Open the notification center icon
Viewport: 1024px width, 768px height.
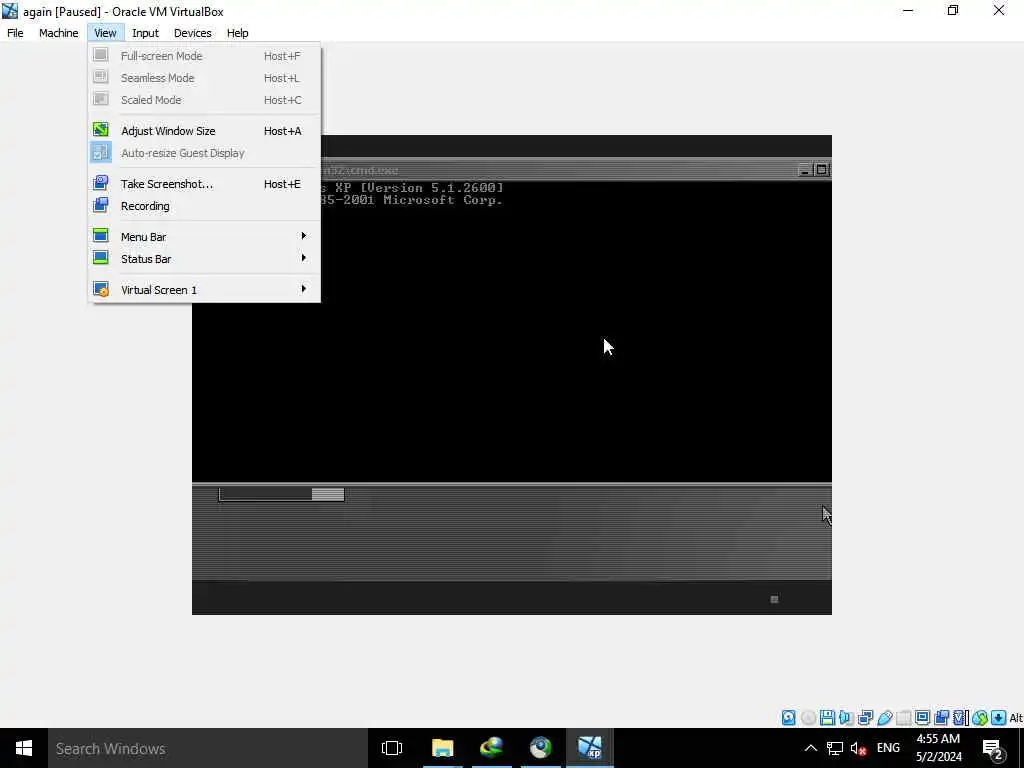coord(992,749)
